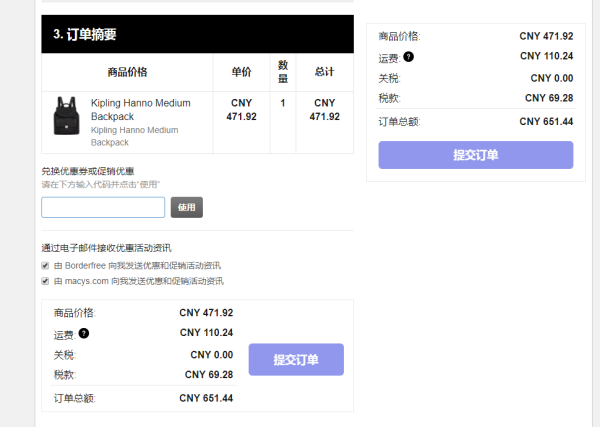Click the 使用 apply coupon button
The image size is (600, 427).
tap(187, 207)
